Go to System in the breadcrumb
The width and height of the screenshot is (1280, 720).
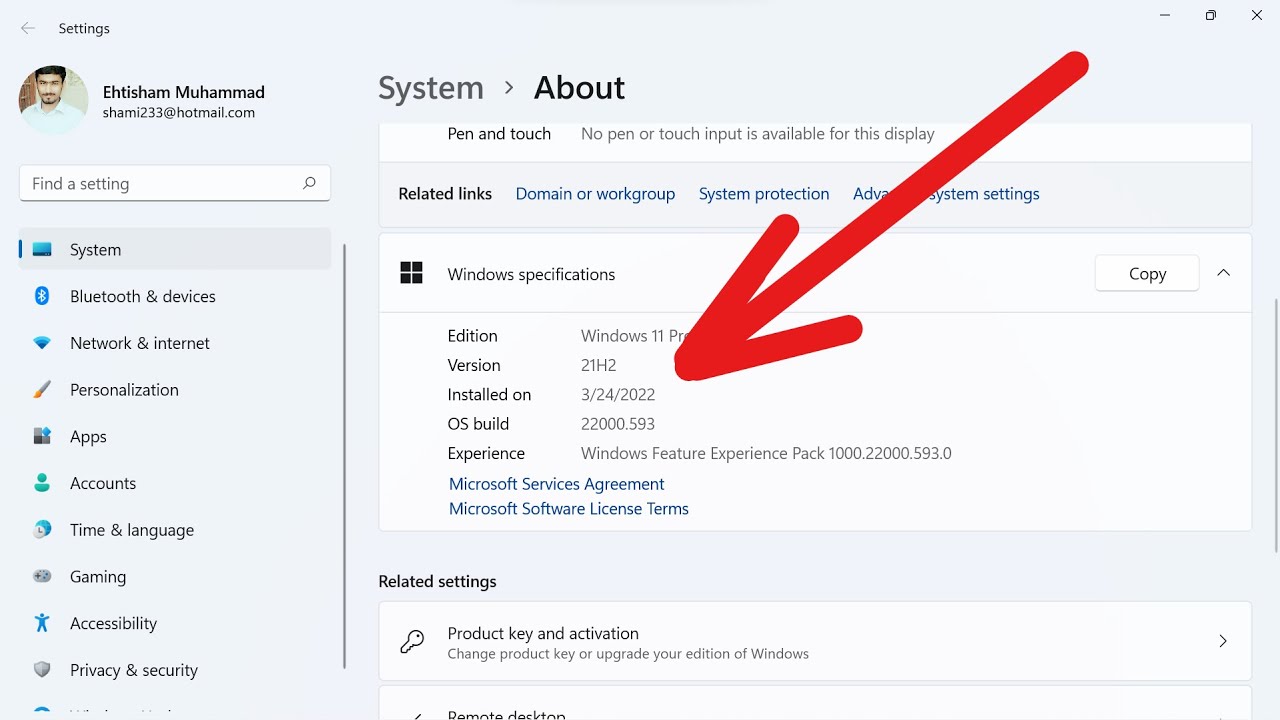(x=431, y=88)
